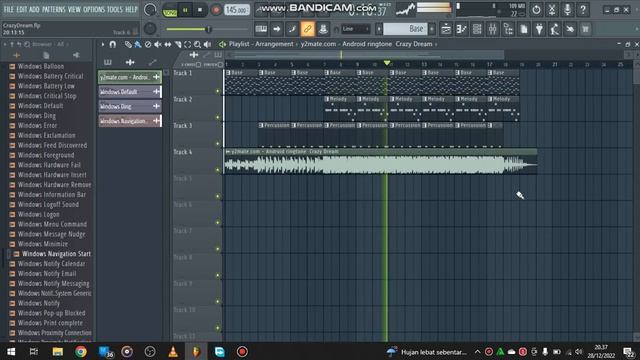Open the Mixer icon

(493, 29)
